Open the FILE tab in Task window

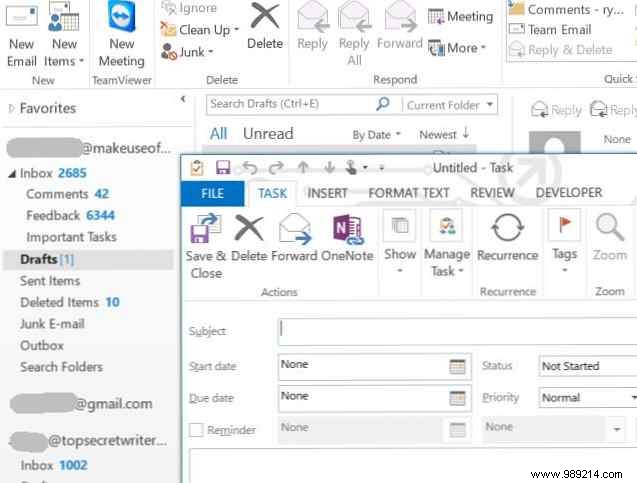212,193
